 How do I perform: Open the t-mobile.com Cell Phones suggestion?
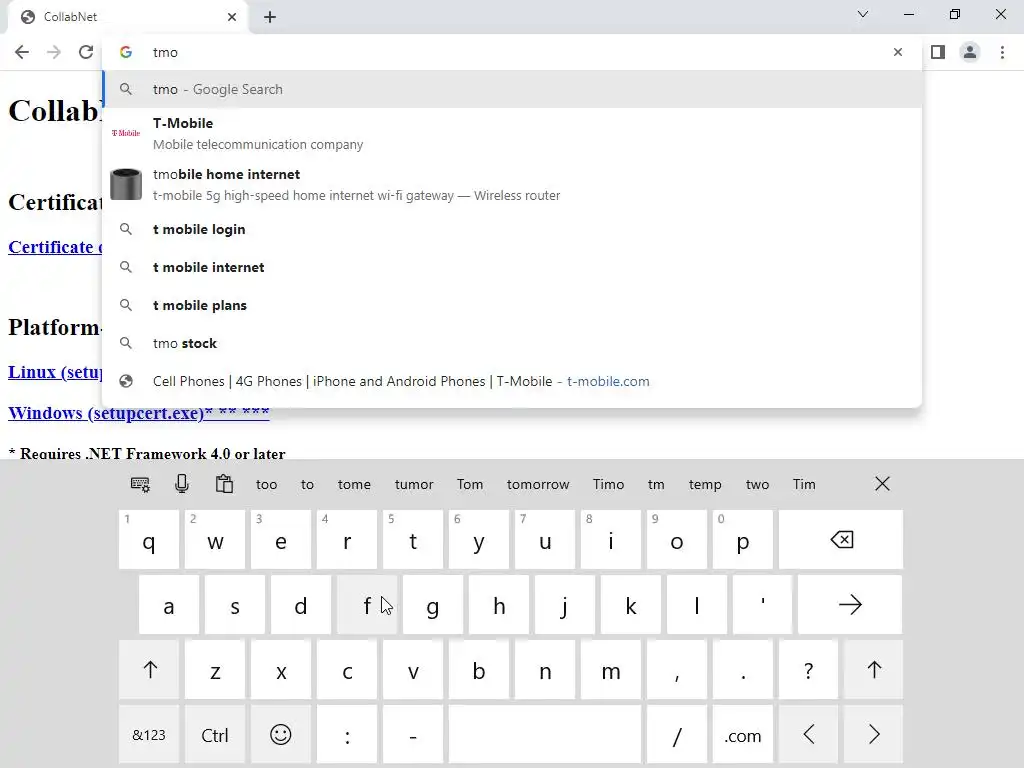click(513, 381)
